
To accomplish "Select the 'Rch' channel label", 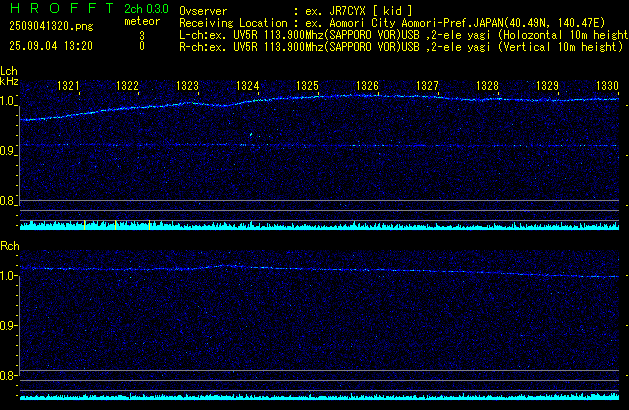I will coord(10,246).
